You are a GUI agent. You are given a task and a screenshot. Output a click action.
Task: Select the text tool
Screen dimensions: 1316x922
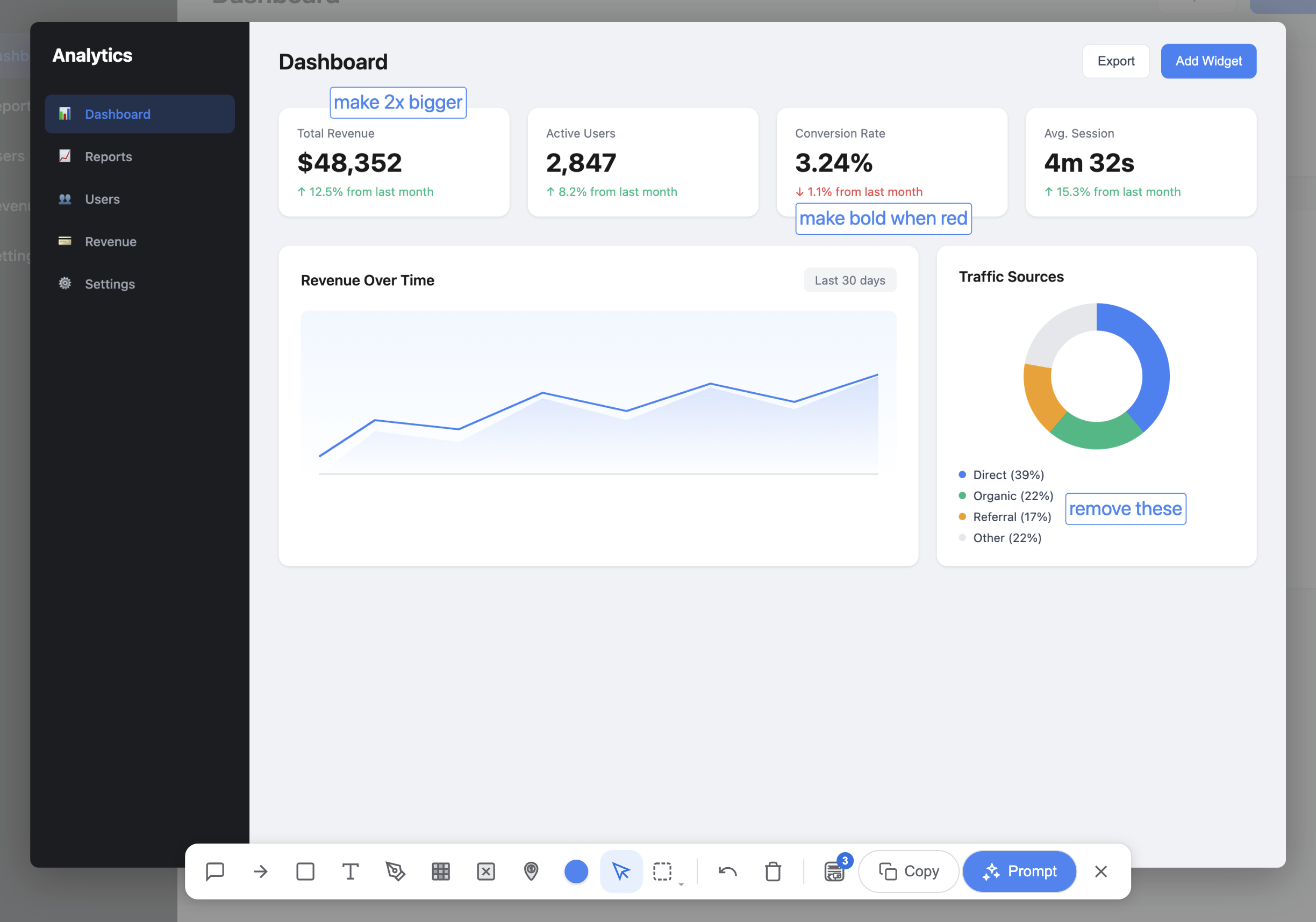350,871
